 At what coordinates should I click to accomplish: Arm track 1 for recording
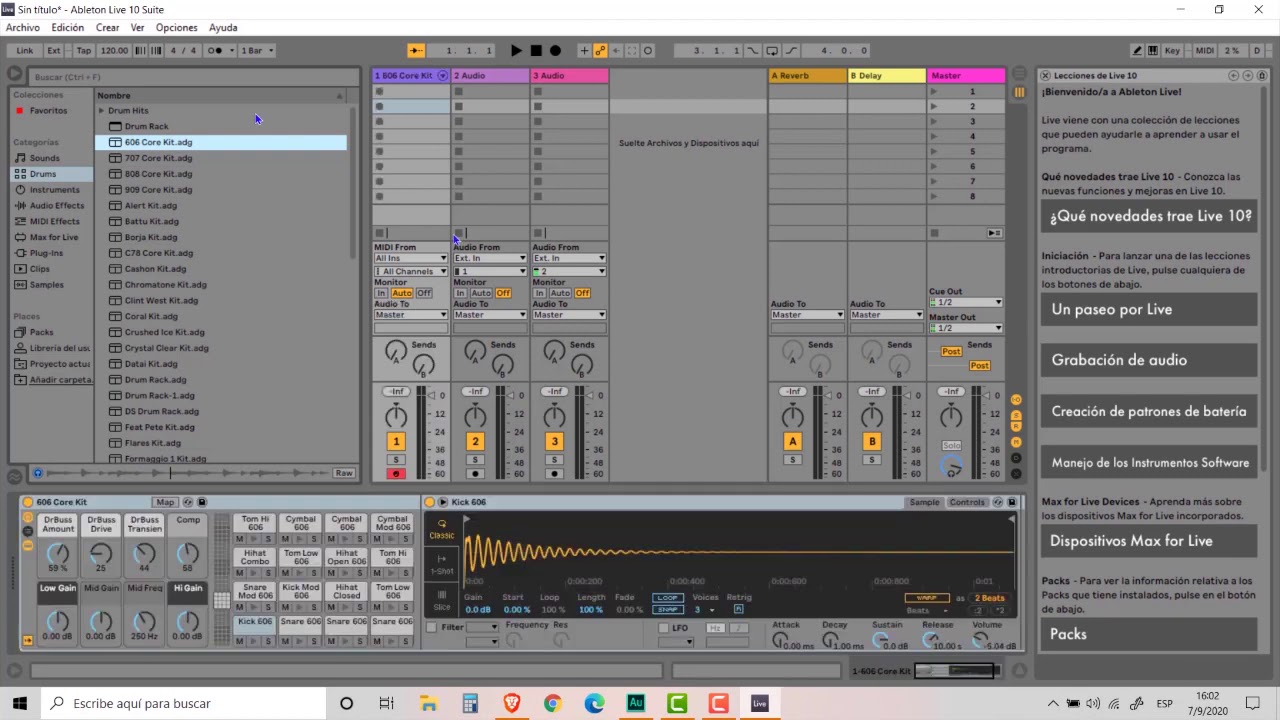[x=396, y=474]
